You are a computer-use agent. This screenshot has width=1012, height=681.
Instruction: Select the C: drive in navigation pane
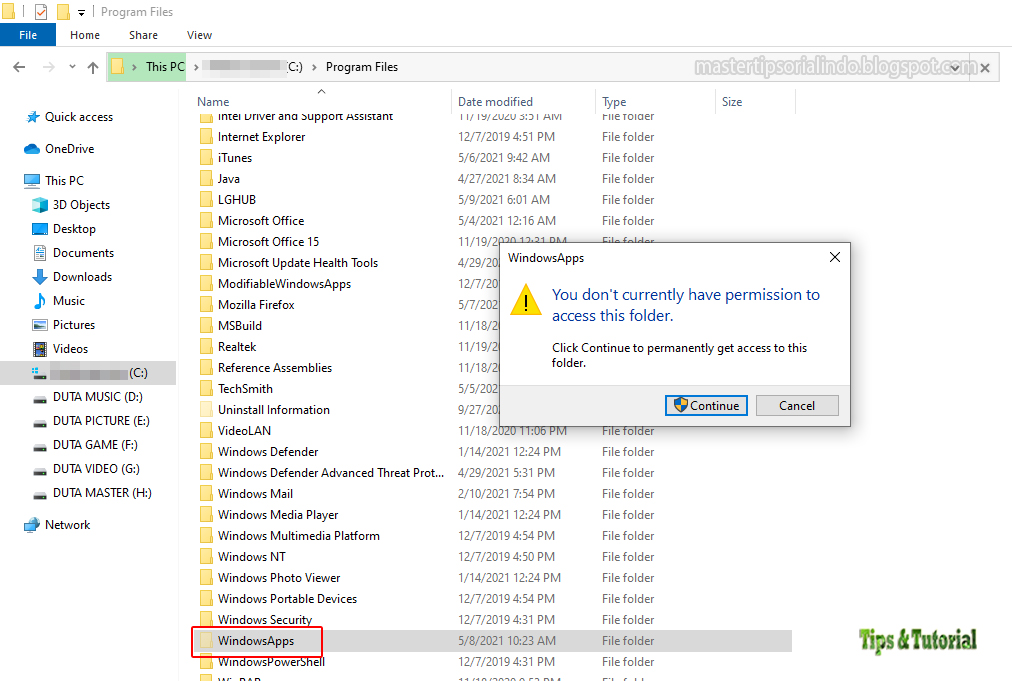[x=88, y=373]
